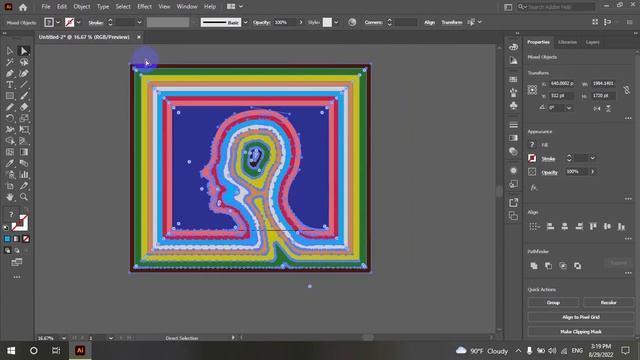Screen dimensions: 640x360
Task: Switch to the Layers tab
Action: point(592,42)
